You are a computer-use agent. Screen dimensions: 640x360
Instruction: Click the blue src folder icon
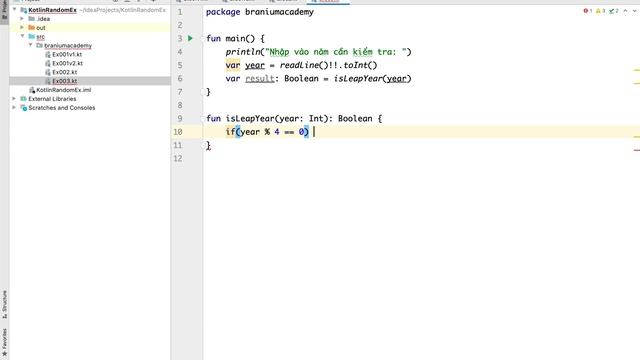coord(31,36)
